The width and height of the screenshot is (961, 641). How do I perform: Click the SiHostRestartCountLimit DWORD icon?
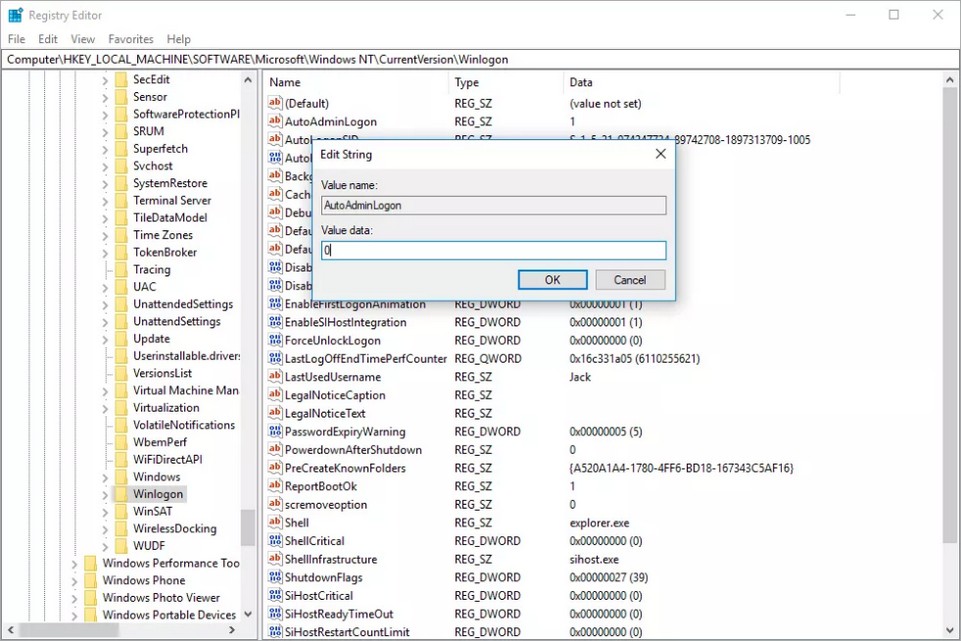click(275, 632)
